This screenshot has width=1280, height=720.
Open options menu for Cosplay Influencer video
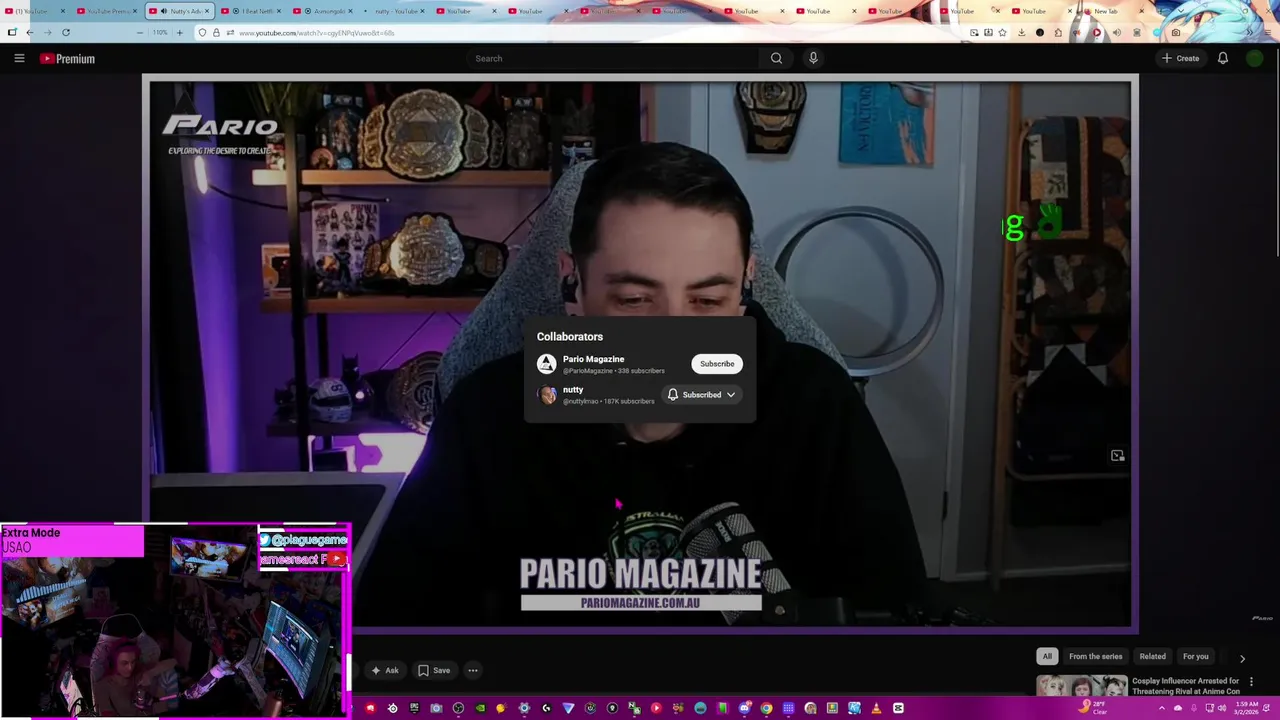tap(1251, 682)
